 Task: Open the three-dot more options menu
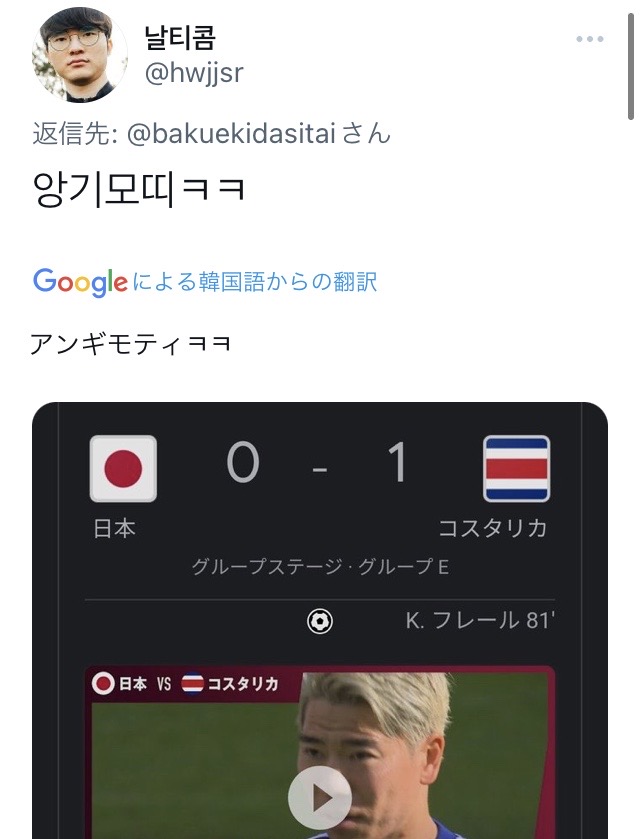(x=590, y=39)
